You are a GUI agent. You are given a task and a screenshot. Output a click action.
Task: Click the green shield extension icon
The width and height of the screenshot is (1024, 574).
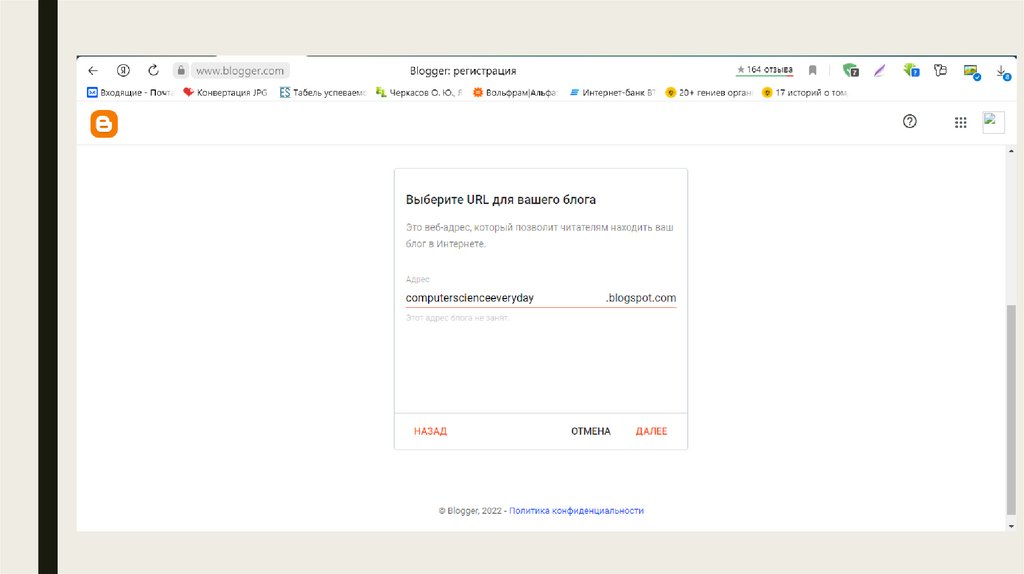tap(850, 71)
